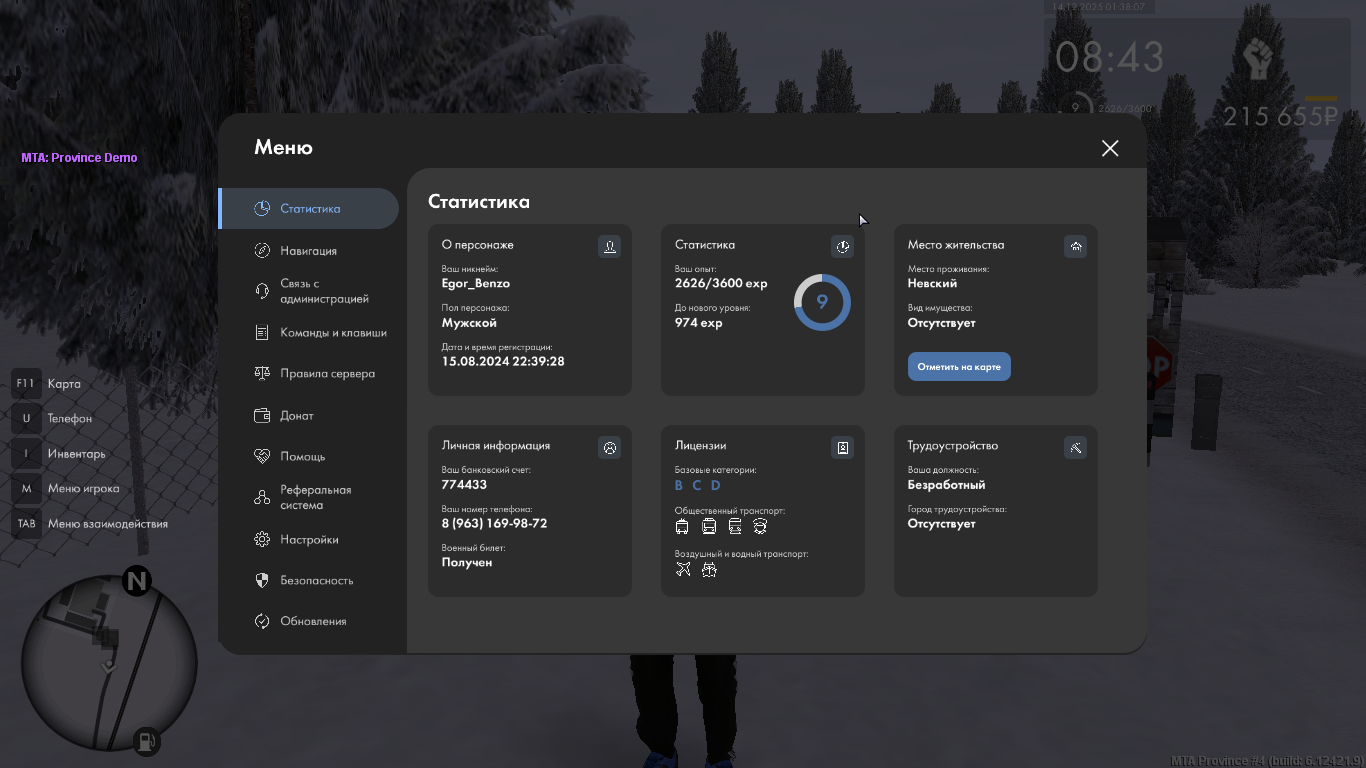Click the airplane license icon
The image size is (1366, 768).
point(683,569)
